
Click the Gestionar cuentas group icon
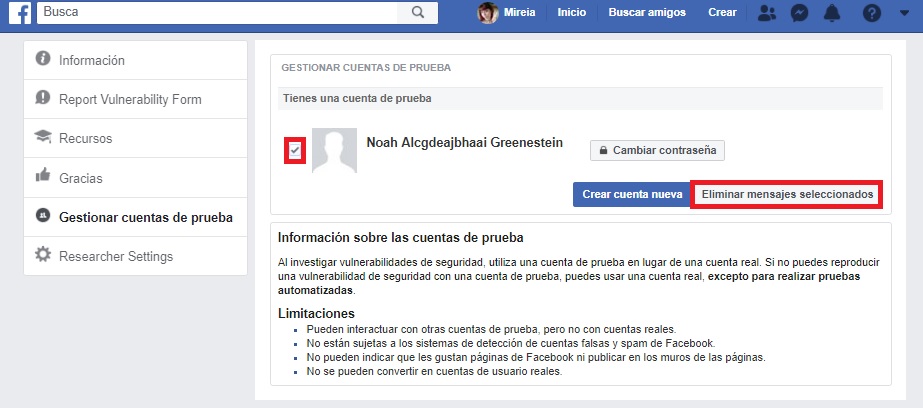tap(42, 215)
